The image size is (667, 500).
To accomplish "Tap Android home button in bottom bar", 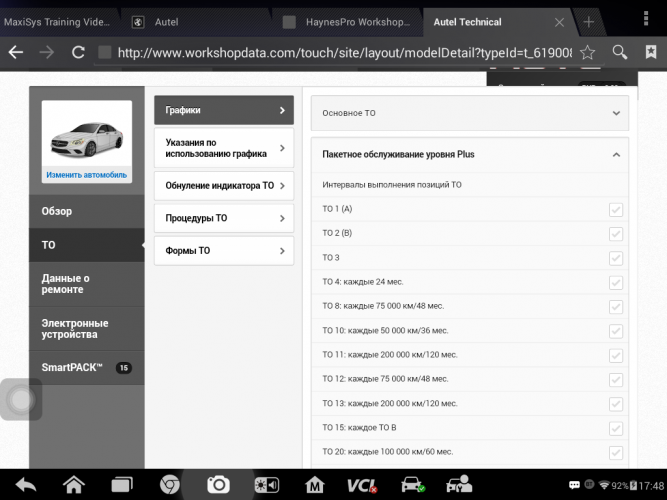I will [74, 484].
